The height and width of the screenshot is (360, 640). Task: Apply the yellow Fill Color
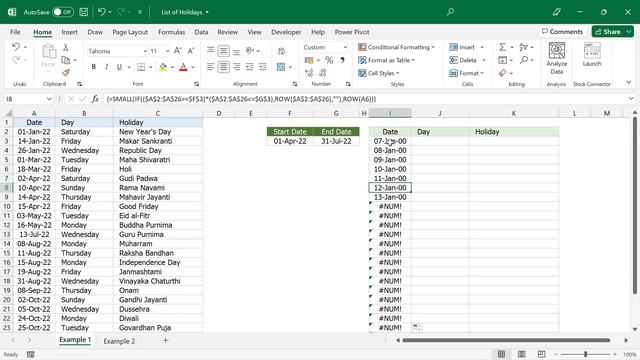pos(163,67)
